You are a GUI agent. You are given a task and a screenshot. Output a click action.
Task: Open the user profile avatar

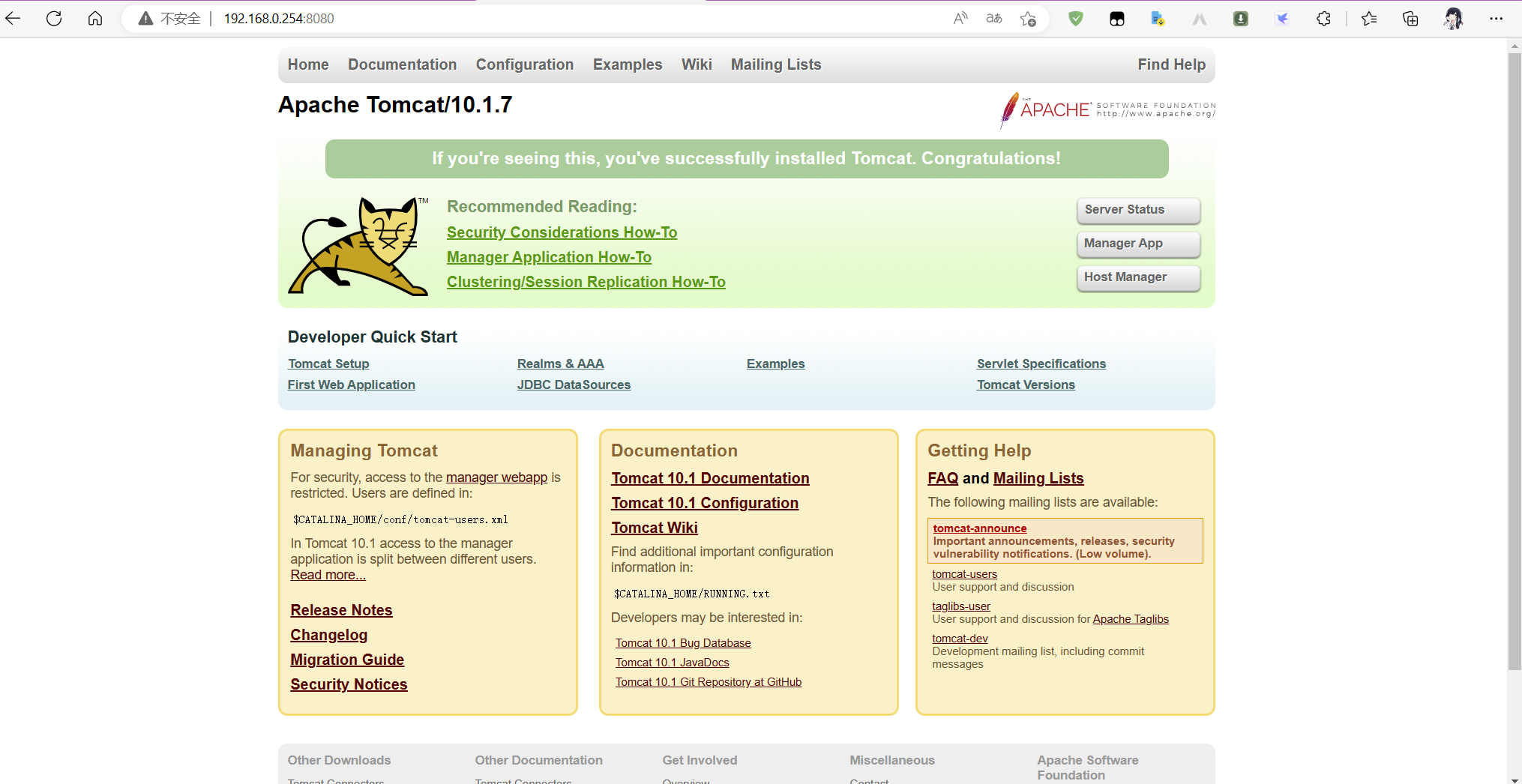pos(1453,19)
